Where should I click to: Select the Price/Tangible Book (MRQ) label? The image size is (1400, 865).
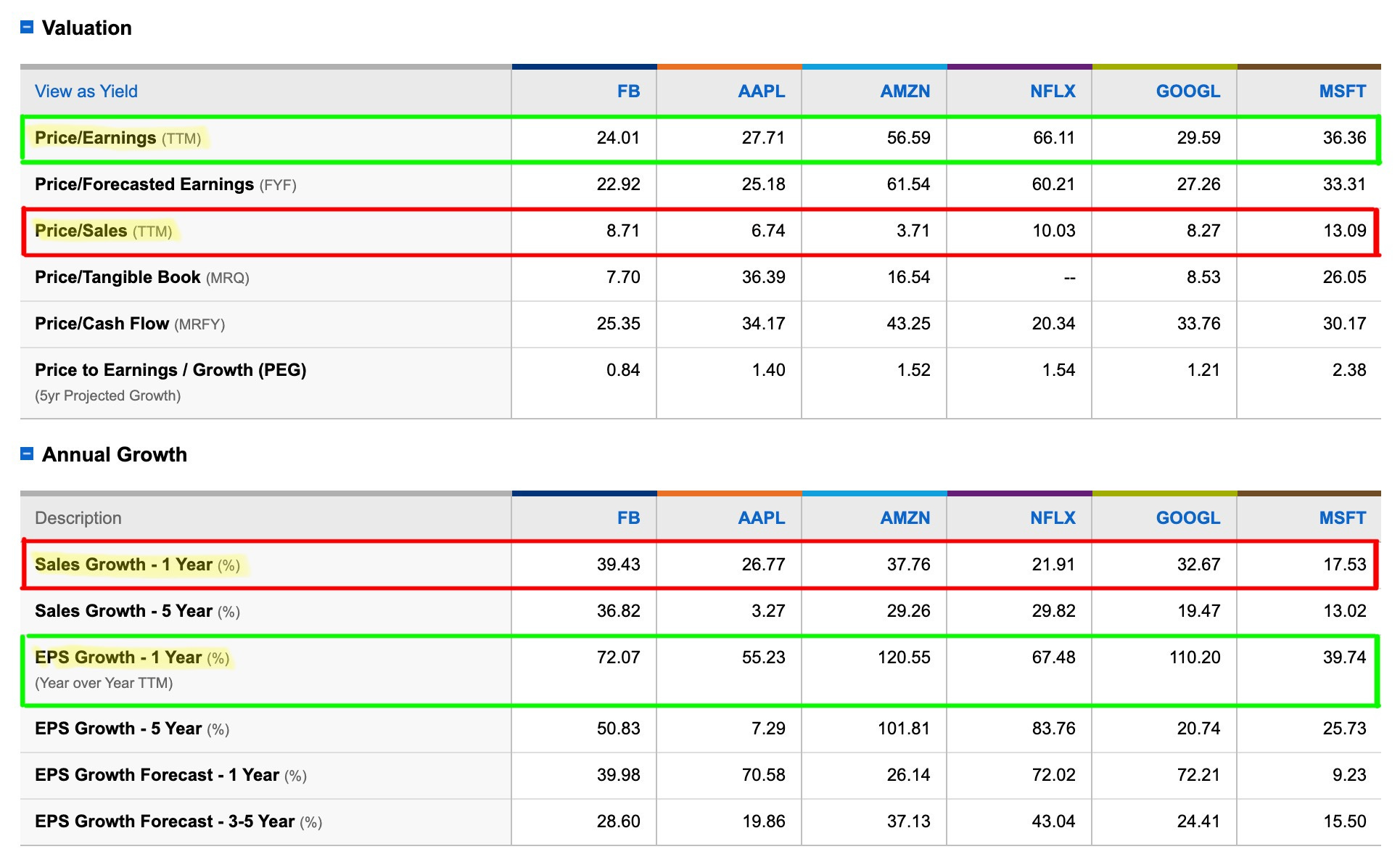142,277
